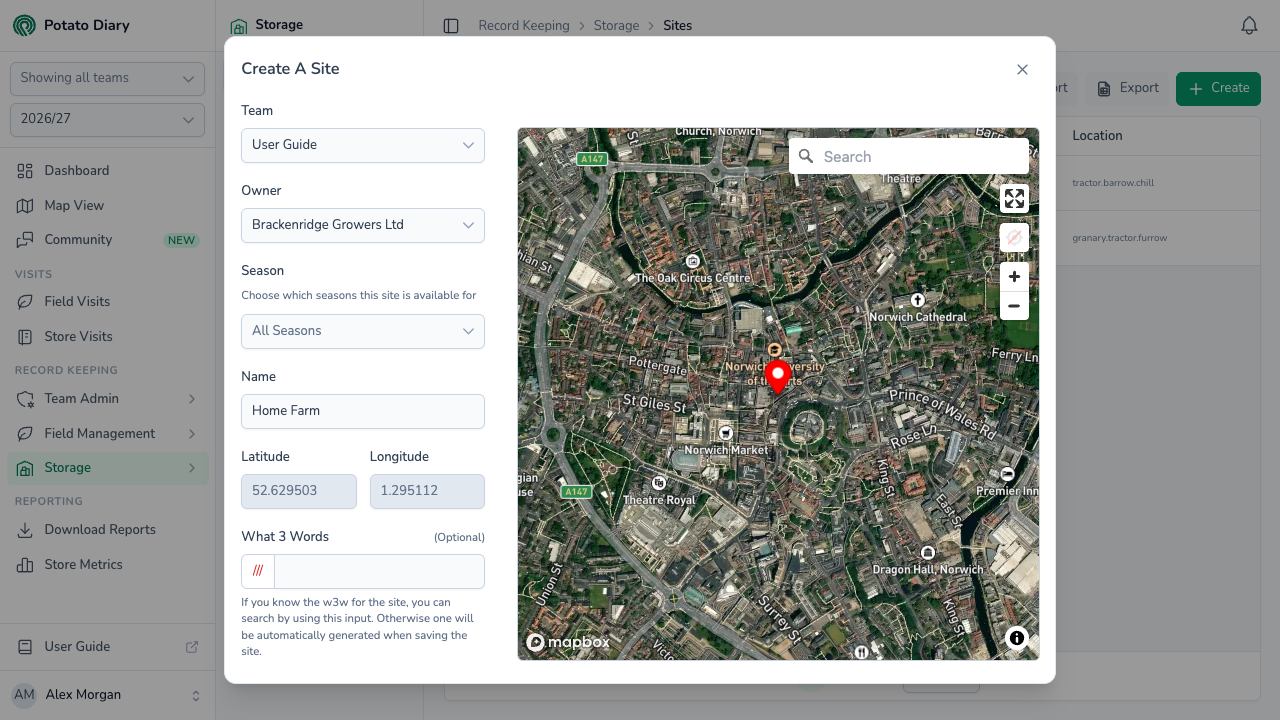Open the map attribution info icon
The height and width of the screenshot is (720, 1280).
tap(1017, 638)
